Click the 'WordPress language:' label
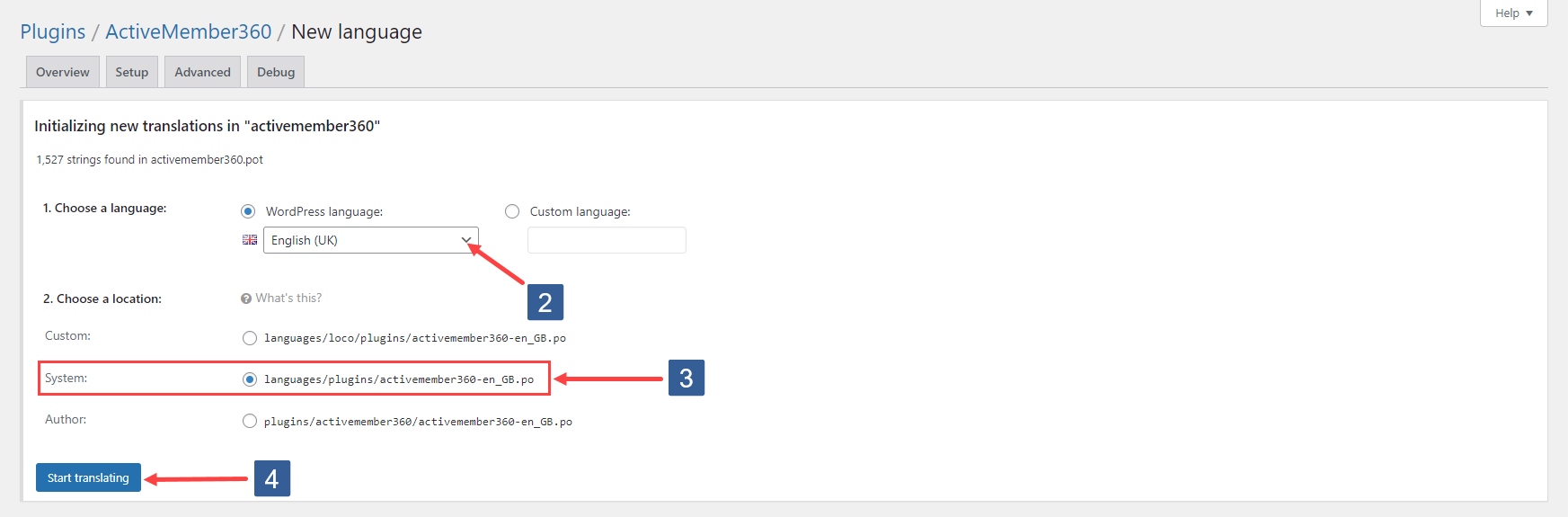This screenshot has height=517, width=1568. 324,211
